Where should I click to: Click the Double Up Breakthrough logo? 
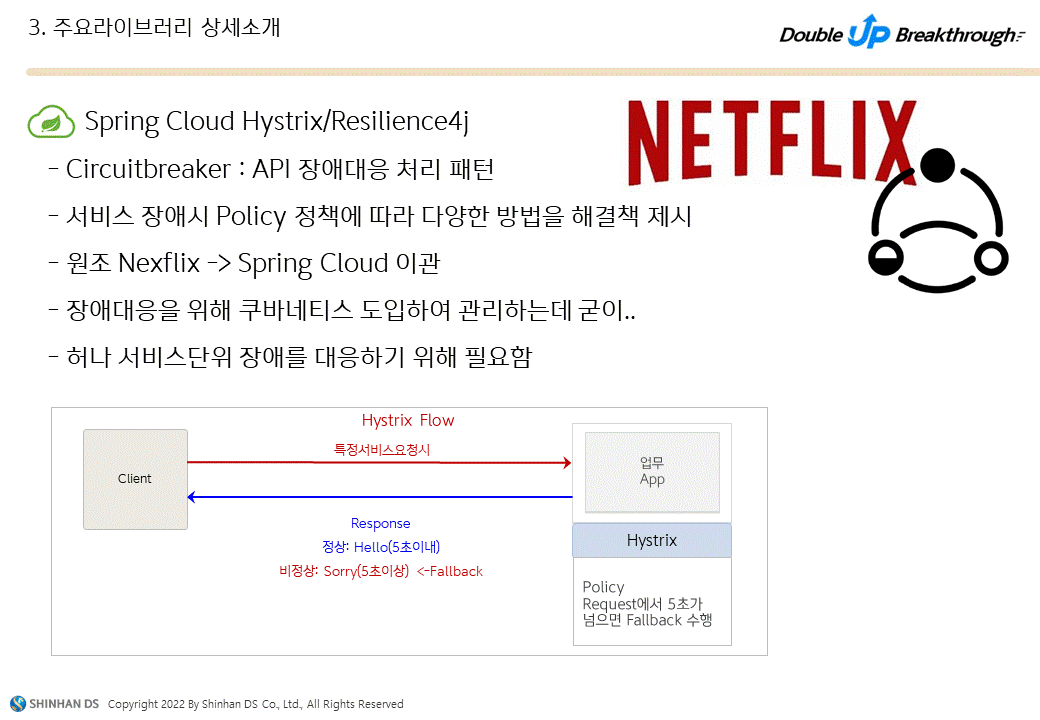[x=902, y=32]
